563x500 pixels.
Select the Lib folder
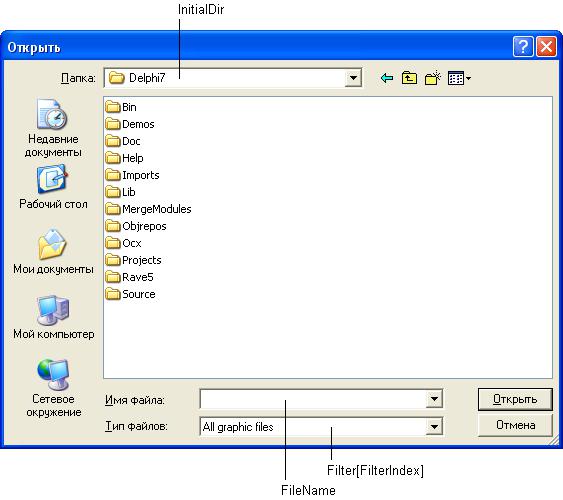pos(120,192)
